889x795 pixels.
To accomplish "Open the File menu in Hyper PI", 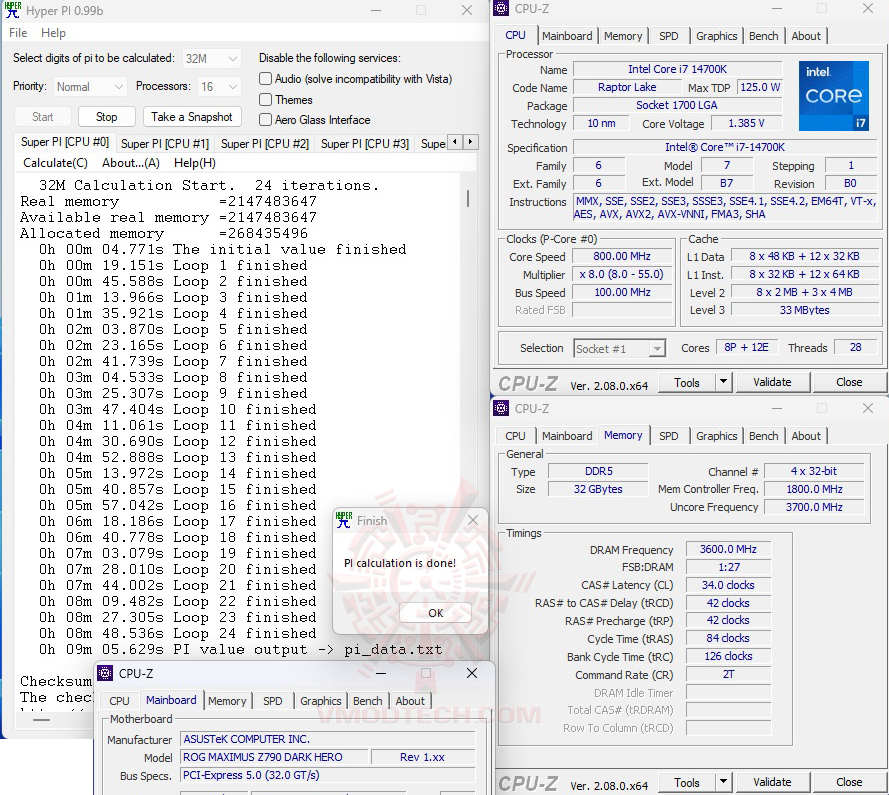I will tap(17, 33).
